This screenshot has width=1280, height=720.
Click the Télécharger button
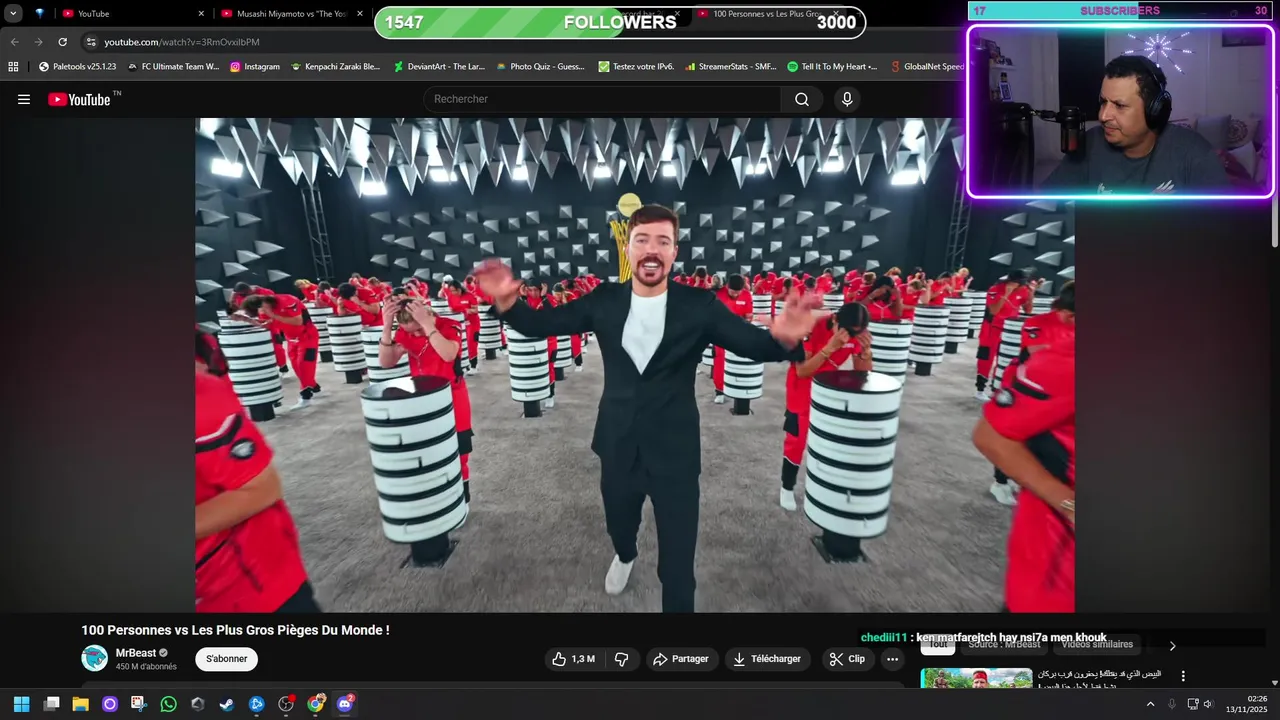click(767, 659)
